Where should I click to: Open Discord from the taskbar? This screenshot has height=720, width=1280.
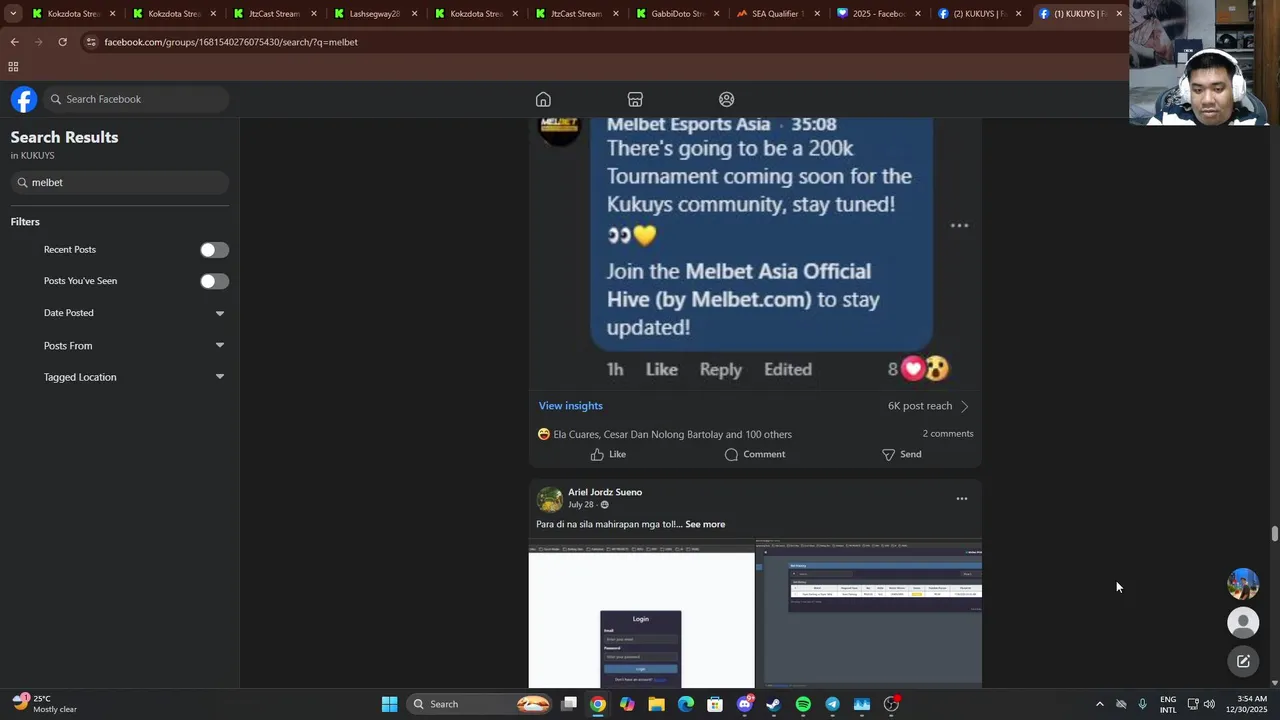[744, 704]
